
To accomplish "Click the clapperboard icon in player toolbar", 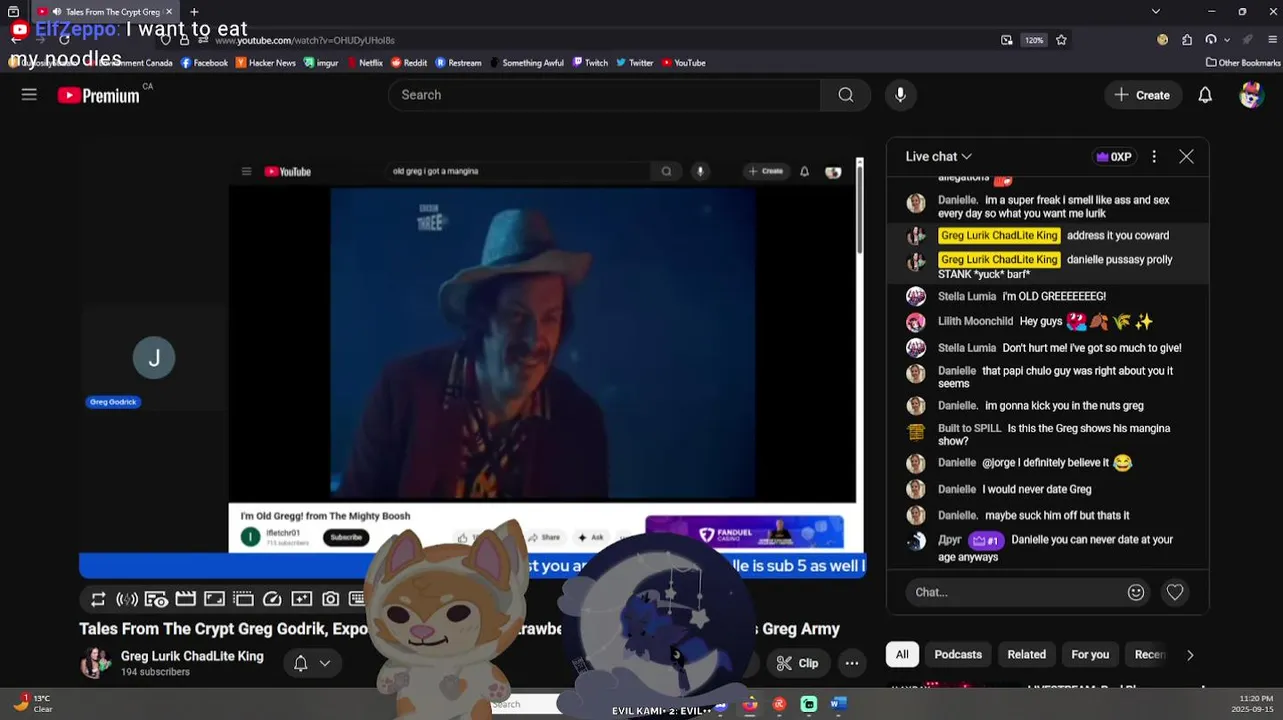I will 185,599.
